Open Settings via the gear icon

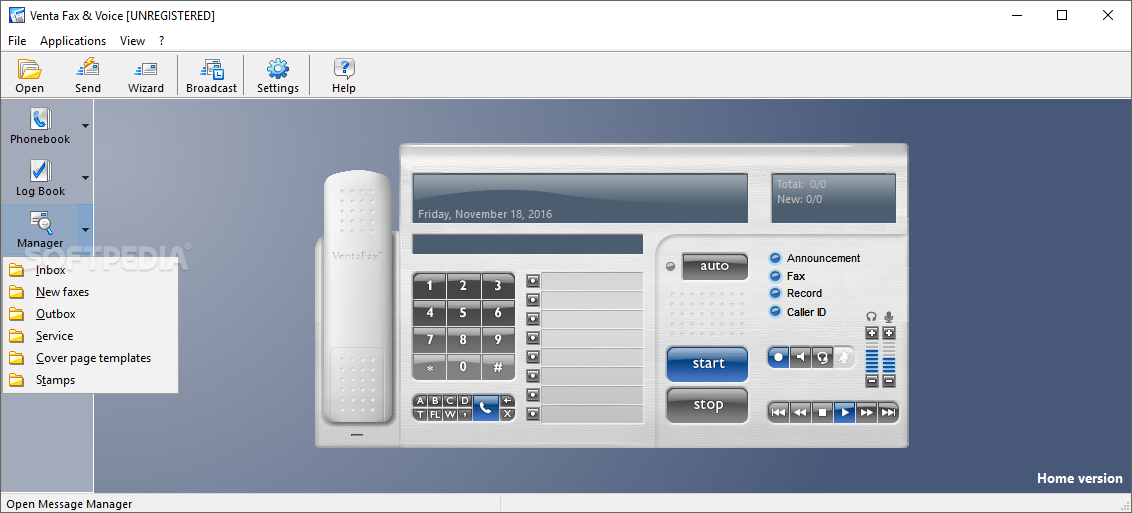(x=278, y=75)
